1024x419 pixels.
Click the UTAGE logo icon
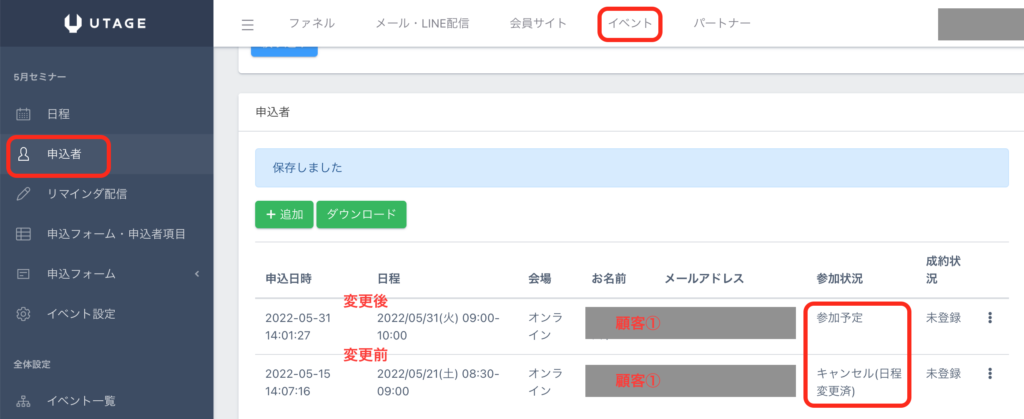pyautogui.click(x=73, y=23)
